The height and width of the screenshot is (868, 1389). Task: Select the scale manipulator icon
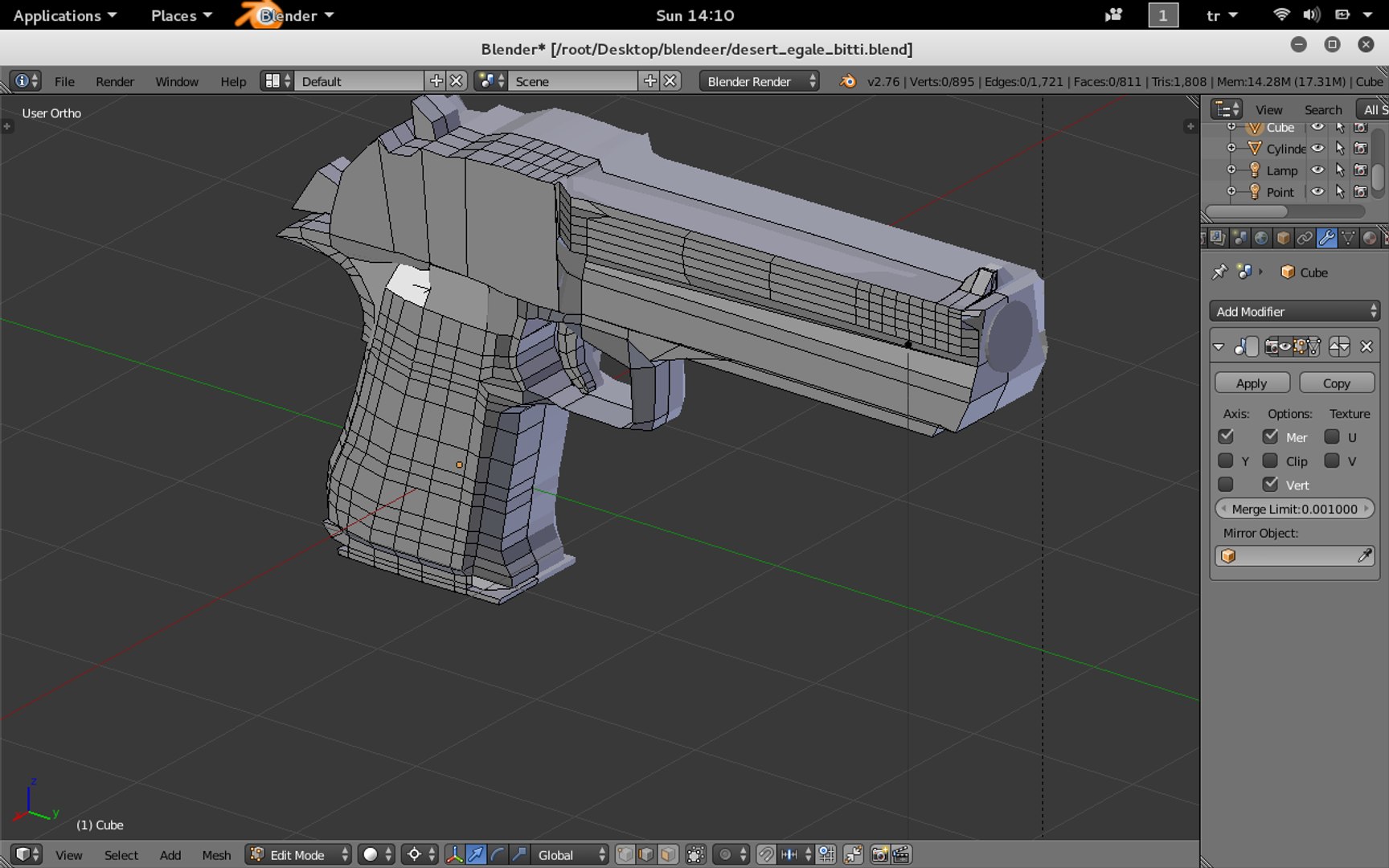point(519,854)
